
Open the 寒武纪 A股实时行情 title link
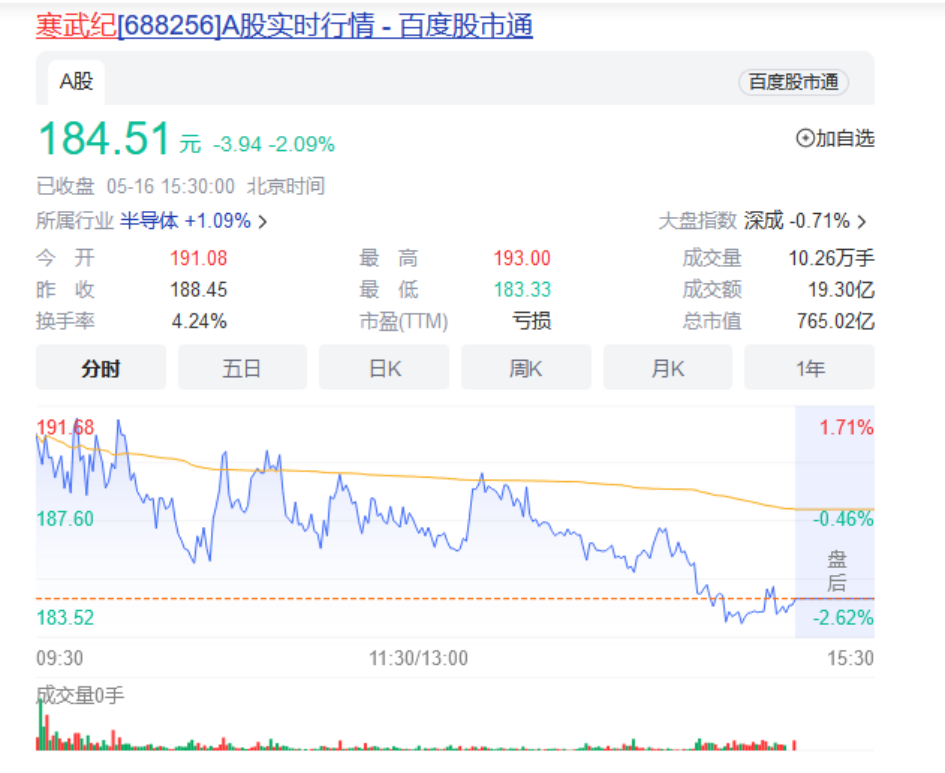pos(284,26)
